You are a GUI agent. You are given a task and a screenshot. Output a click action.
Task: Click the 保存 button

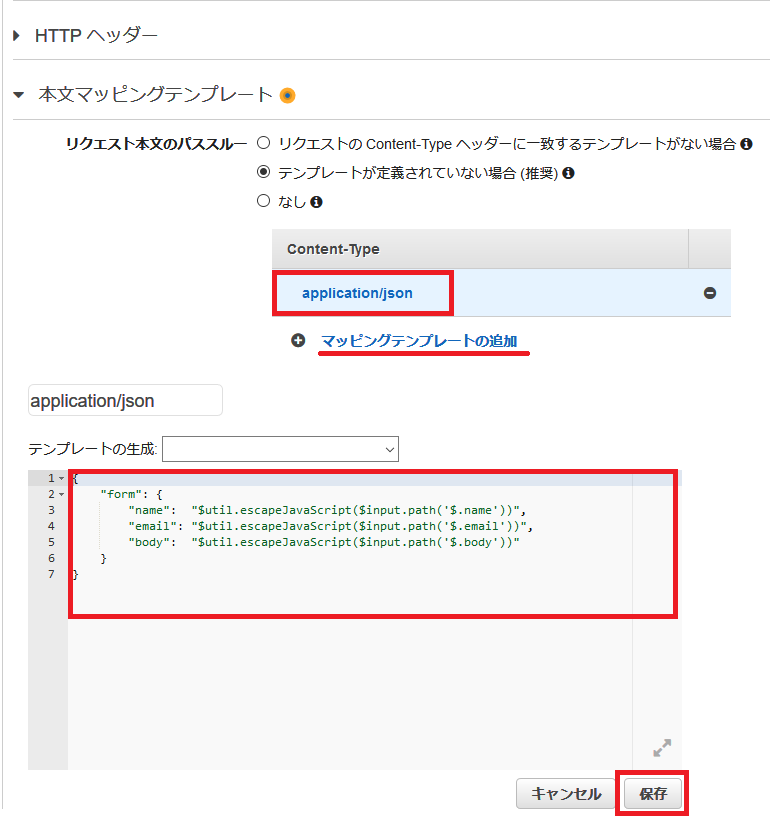tap(653, 794)
